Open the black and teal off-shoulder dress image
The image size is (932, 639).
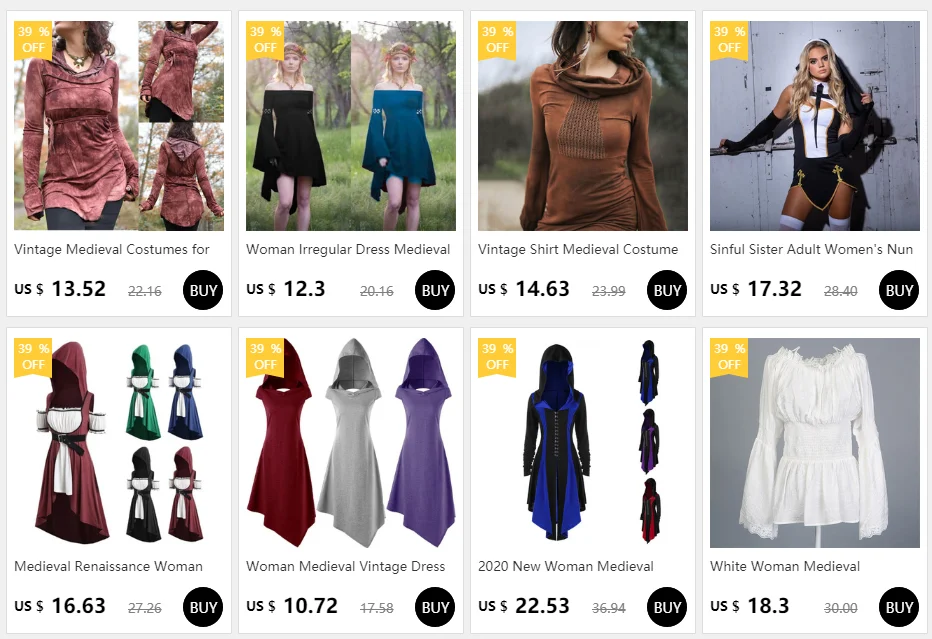point(351,126)
